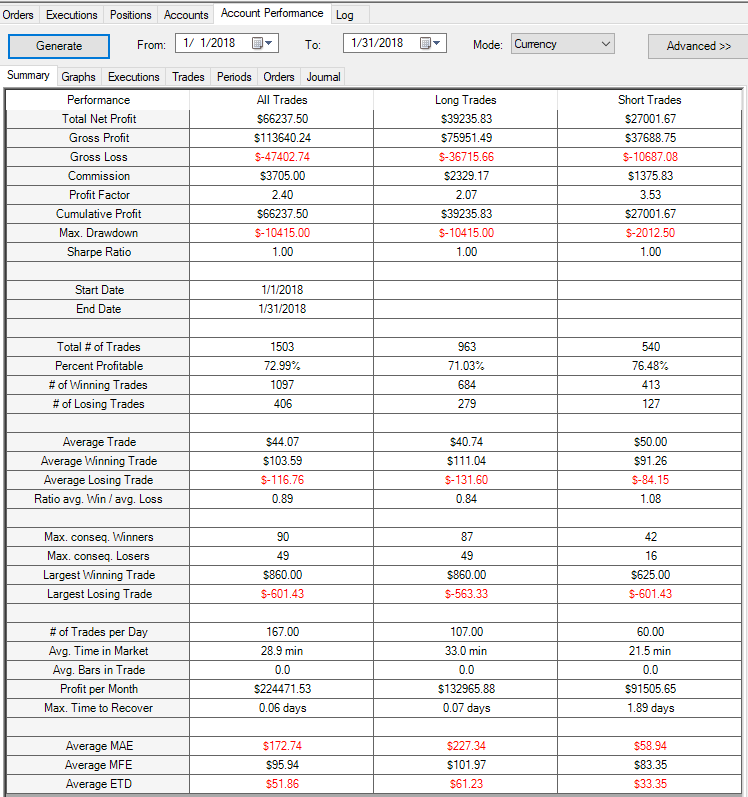Image resolution: width=748 pixels, height=797 pixels.
Task: Switch to the Orders main tab
Action: pyautogui.click(x=18, y=15)
